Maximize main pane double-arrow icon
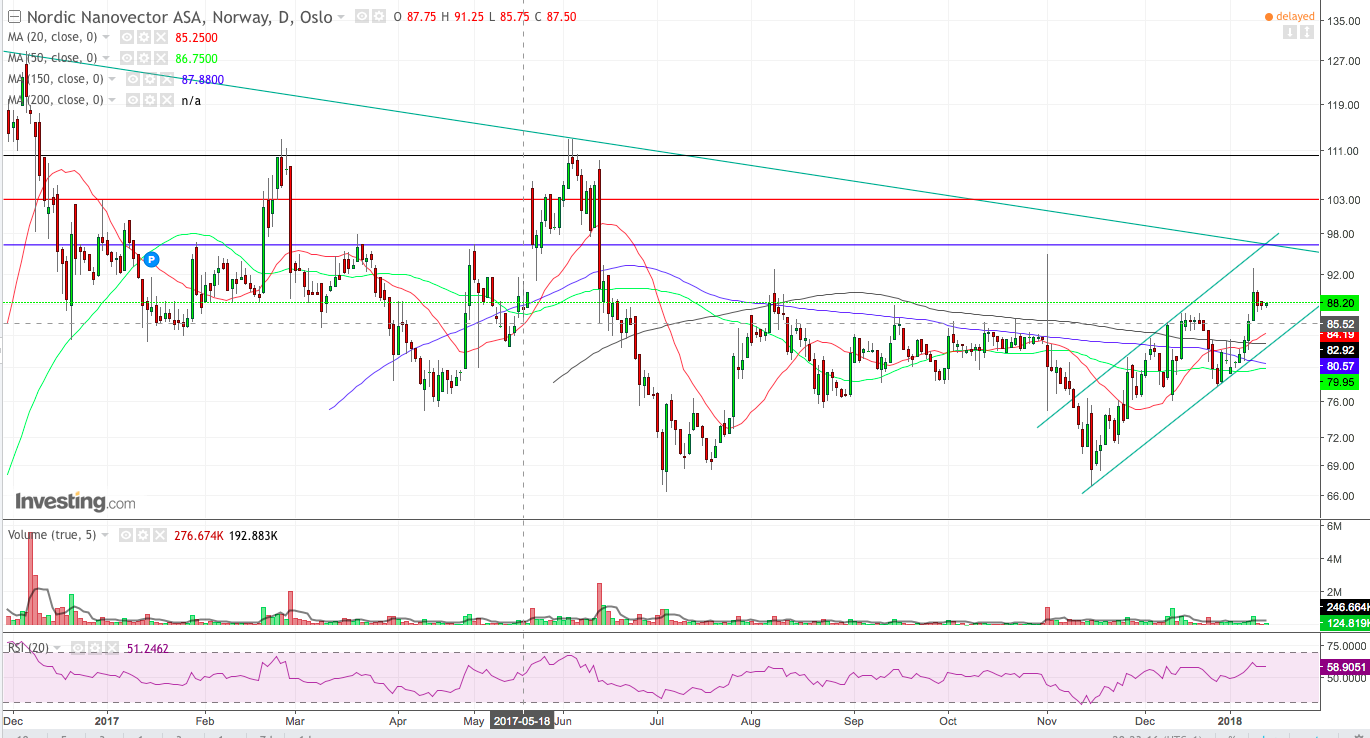Image resolution: width=1370 pixels, height=738 pixels. [1307, 32]
